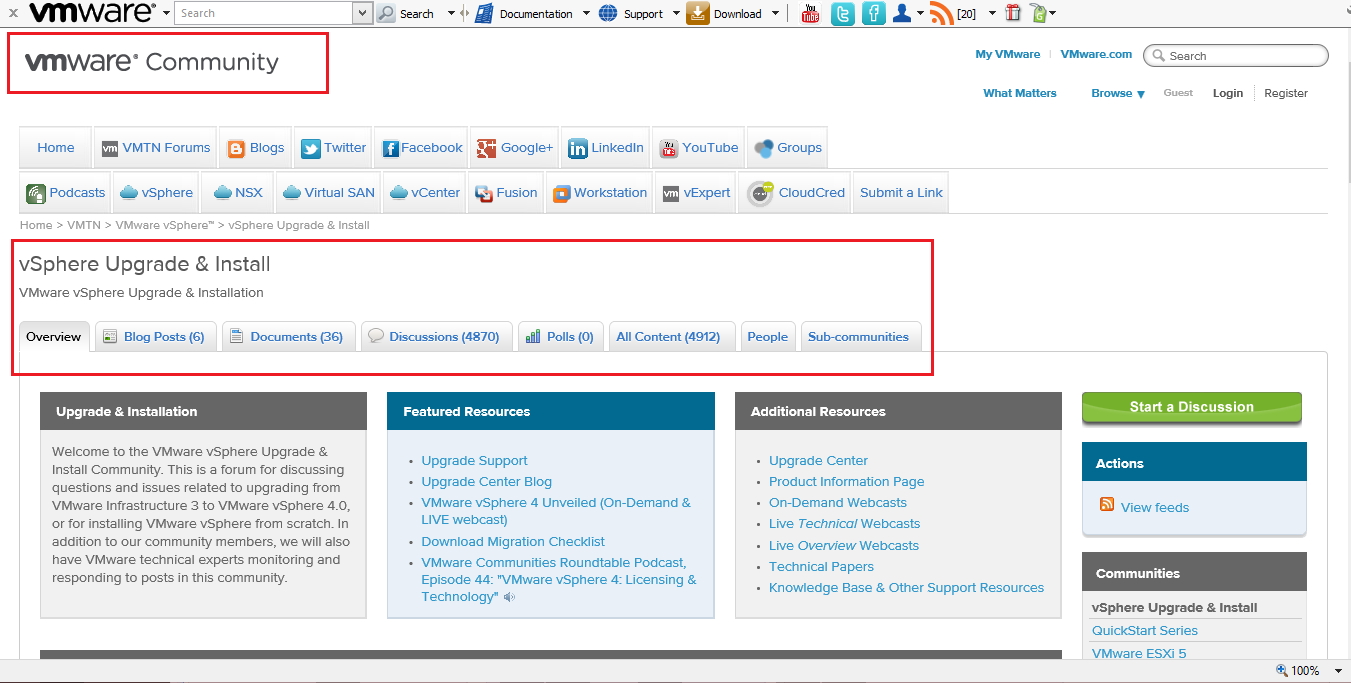The width and height of the screenshot is (1351, 683).
Task: Expand the Browse menu
Action: point(1118,93)
